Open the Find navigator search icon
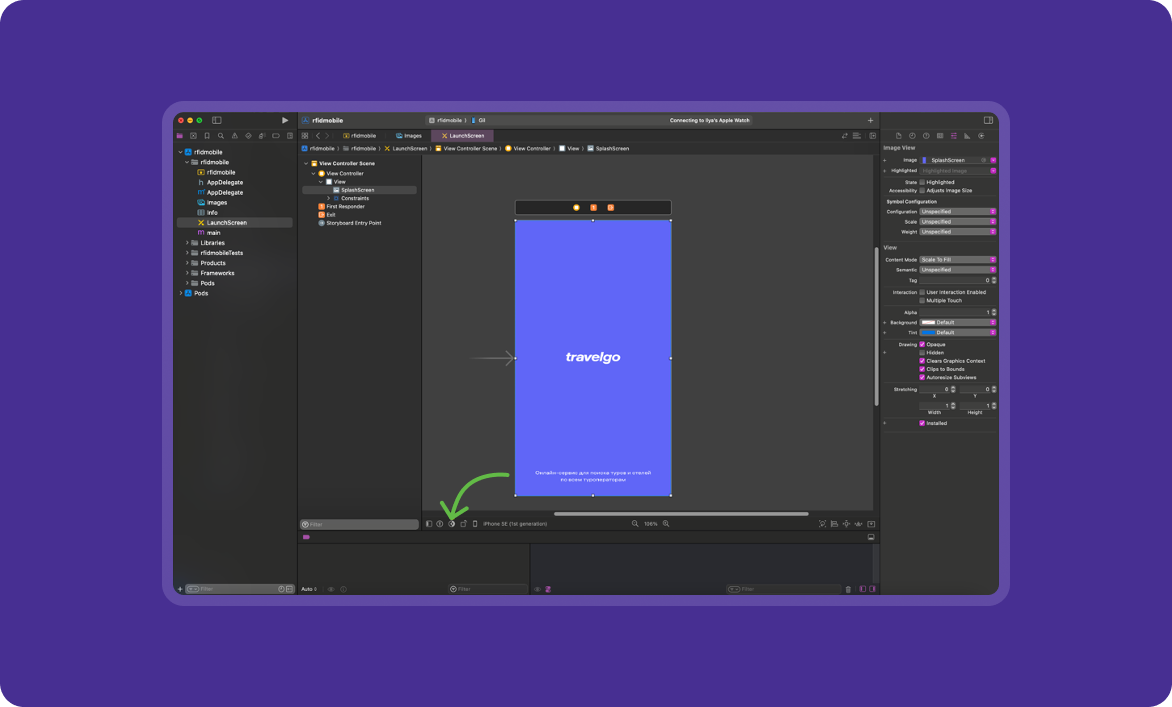Screen dimensions: 1172x707 coord(221,136)
